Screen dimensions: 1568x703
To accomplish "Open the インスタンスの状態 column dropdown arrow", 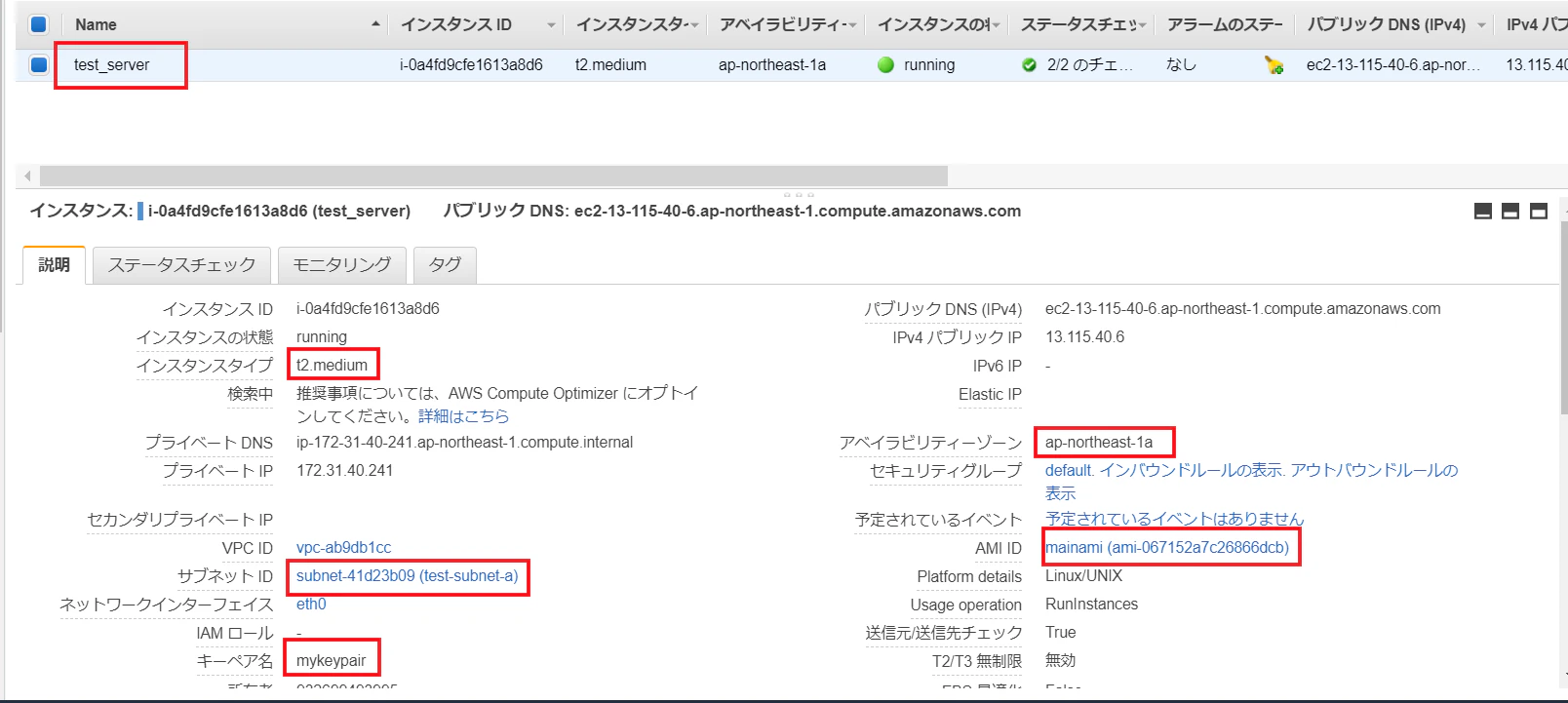I will pyautogui.click(x=997, y=25).
